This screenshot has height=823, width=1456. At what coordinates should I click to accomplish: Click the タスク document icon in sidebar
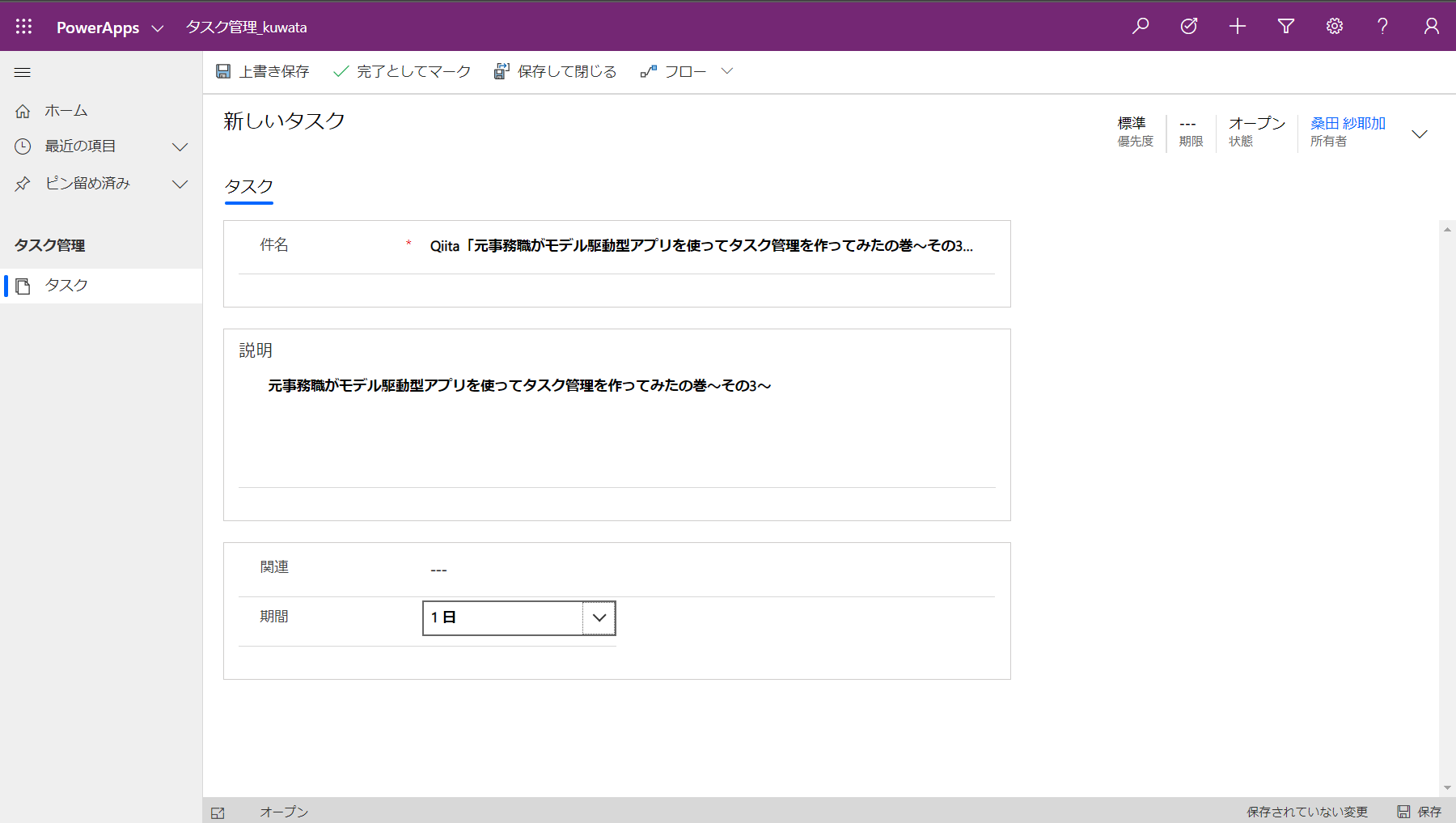pyautogui.click(x=23, y=286)
